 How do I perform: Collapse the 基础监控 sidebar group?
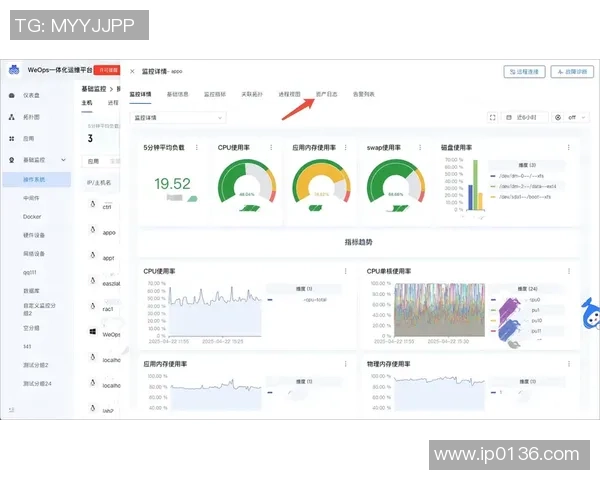click(64, 159)
